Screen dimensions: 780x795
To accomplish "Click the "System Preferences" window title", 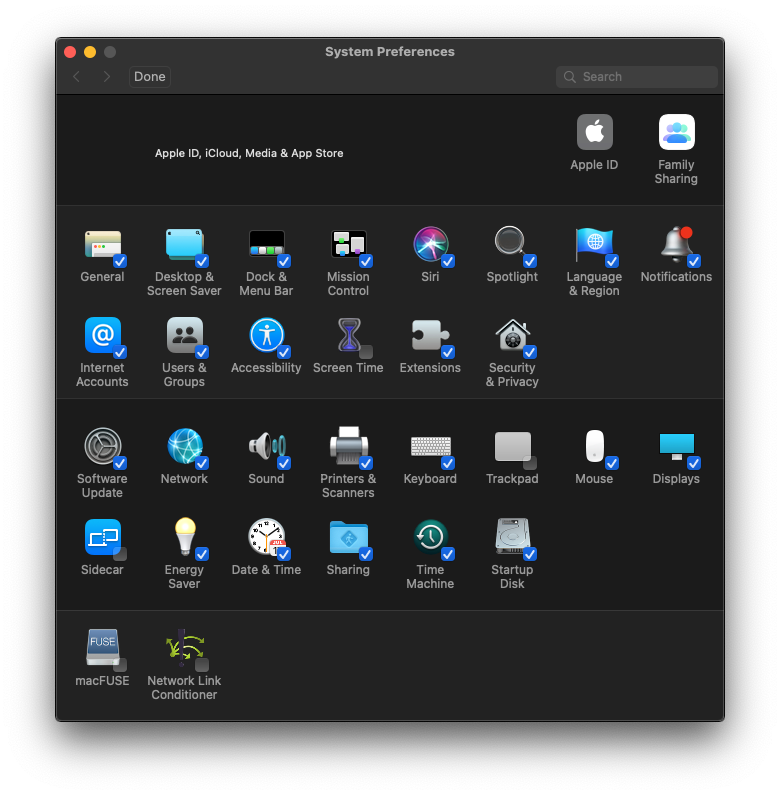I will coord(389,52).
